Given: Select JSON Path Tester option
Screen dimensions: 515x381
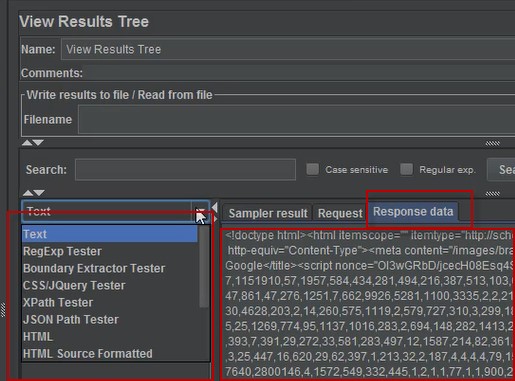Looking at the screenshot, I should tap(110, 319).
